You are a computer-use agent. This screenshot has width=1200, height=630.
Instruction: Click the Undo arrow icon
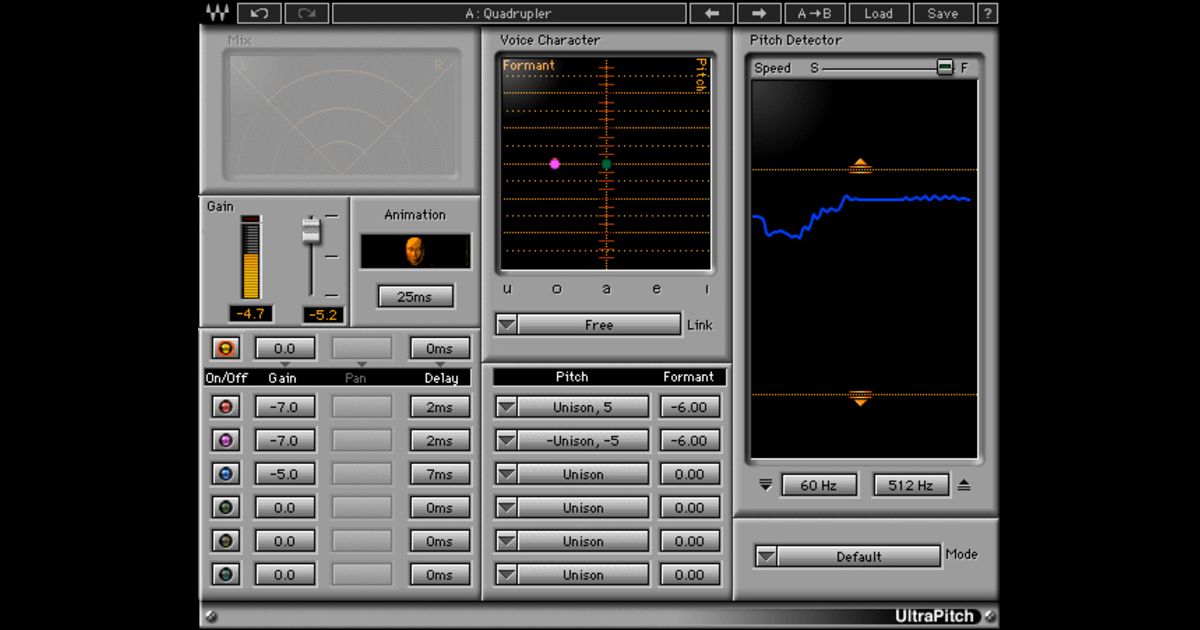259,13
